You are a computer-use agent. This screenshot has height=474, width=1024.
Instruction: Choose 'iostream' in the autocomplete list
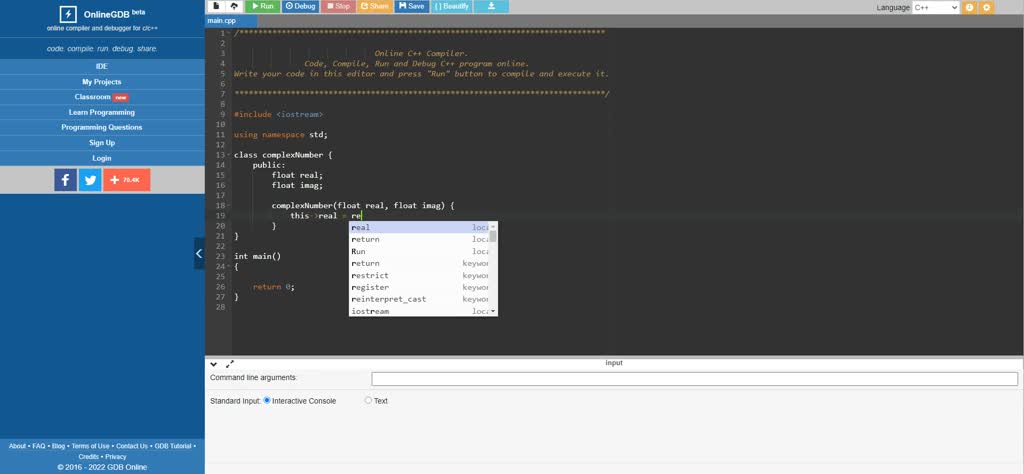(419, 311)
